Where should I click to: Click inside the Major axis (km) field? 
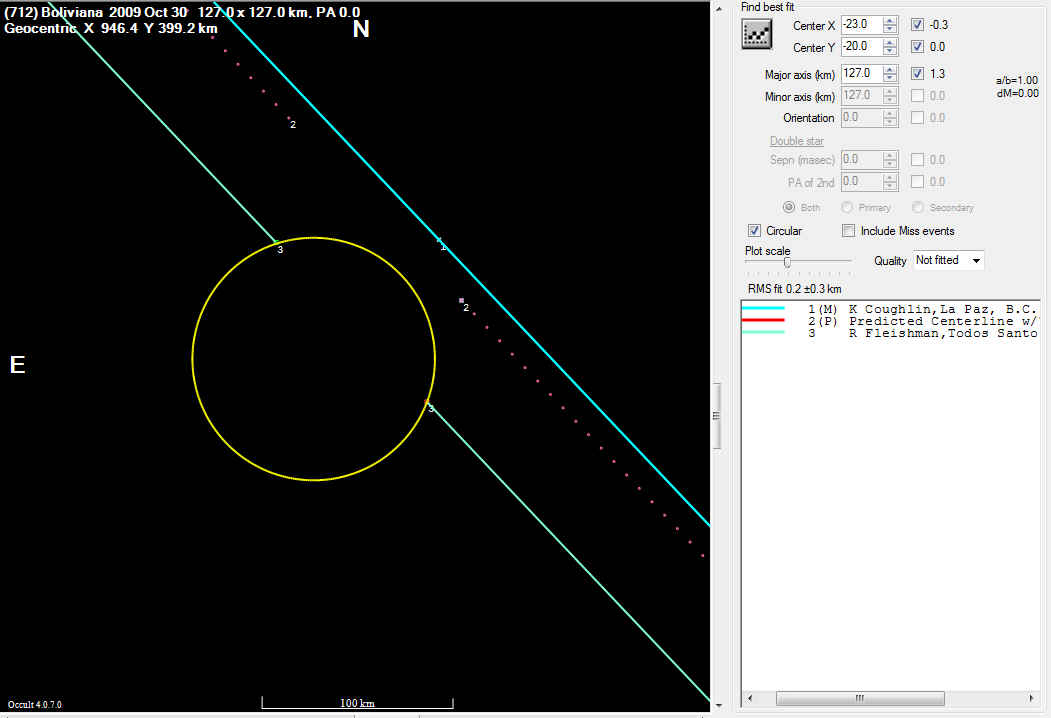click(x=860, y=74)
